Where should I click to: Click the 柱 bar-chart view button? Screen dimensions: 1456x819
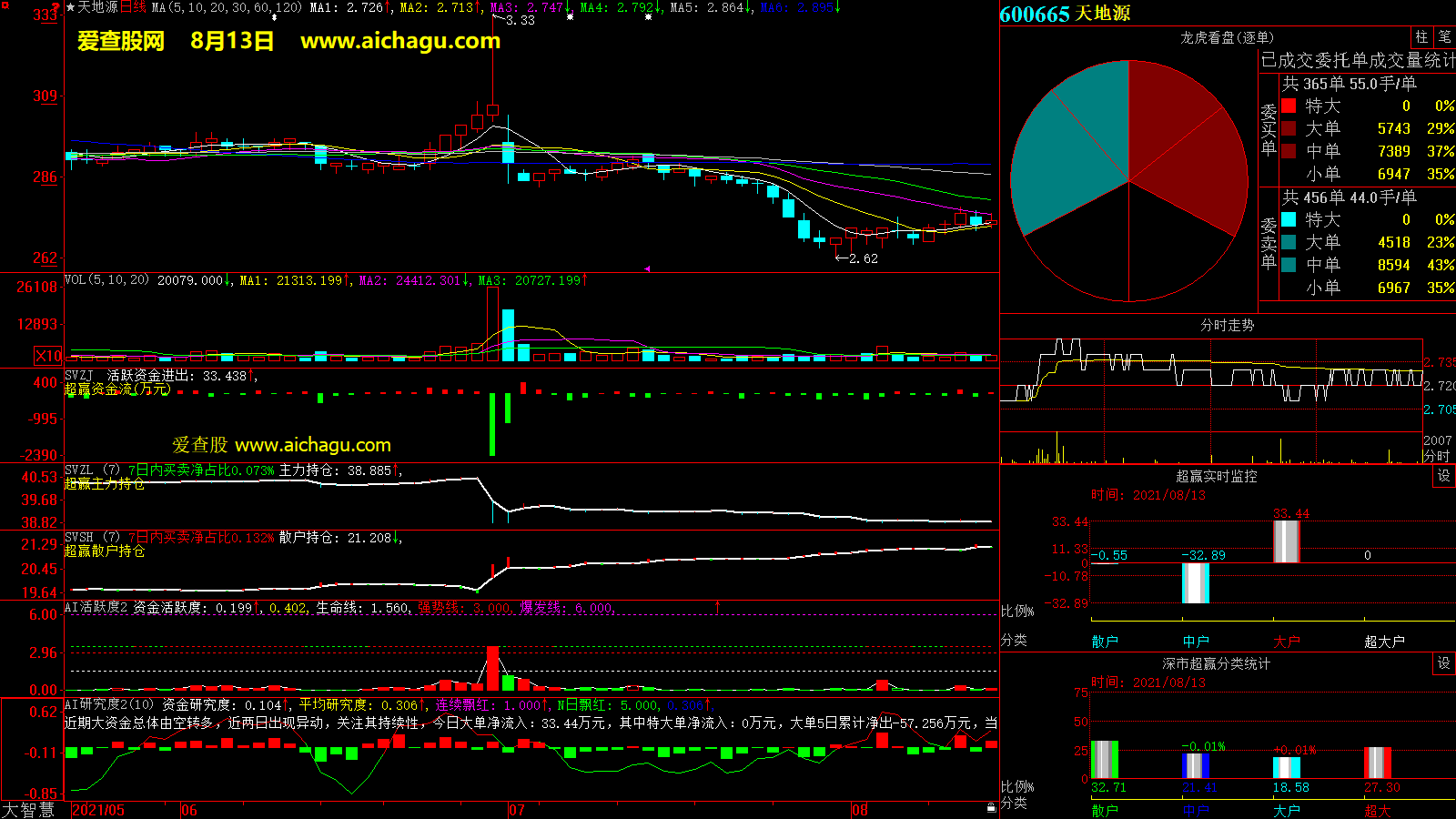[1421, 37]
